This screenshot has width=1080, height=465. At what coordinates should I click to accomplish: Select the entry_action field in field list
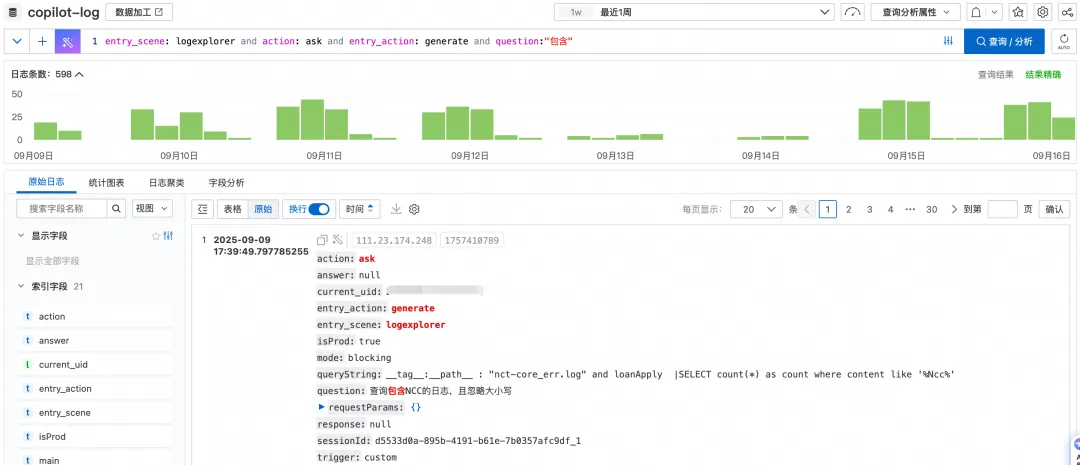click(94, 389)
